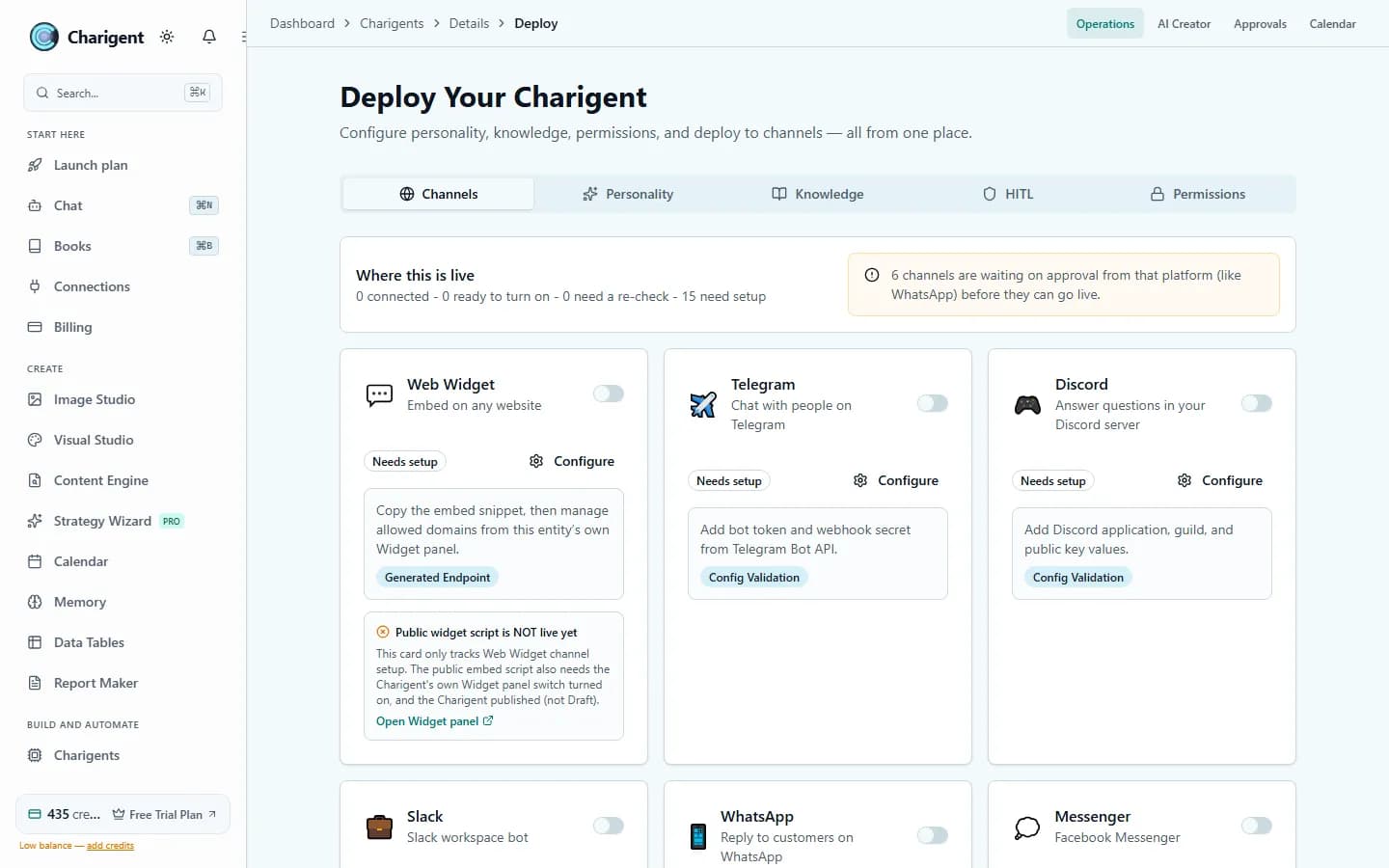Click Telegram Needs setup status
The height and width of the screenshot is (868, 1389).
click(x=729, y=481)
